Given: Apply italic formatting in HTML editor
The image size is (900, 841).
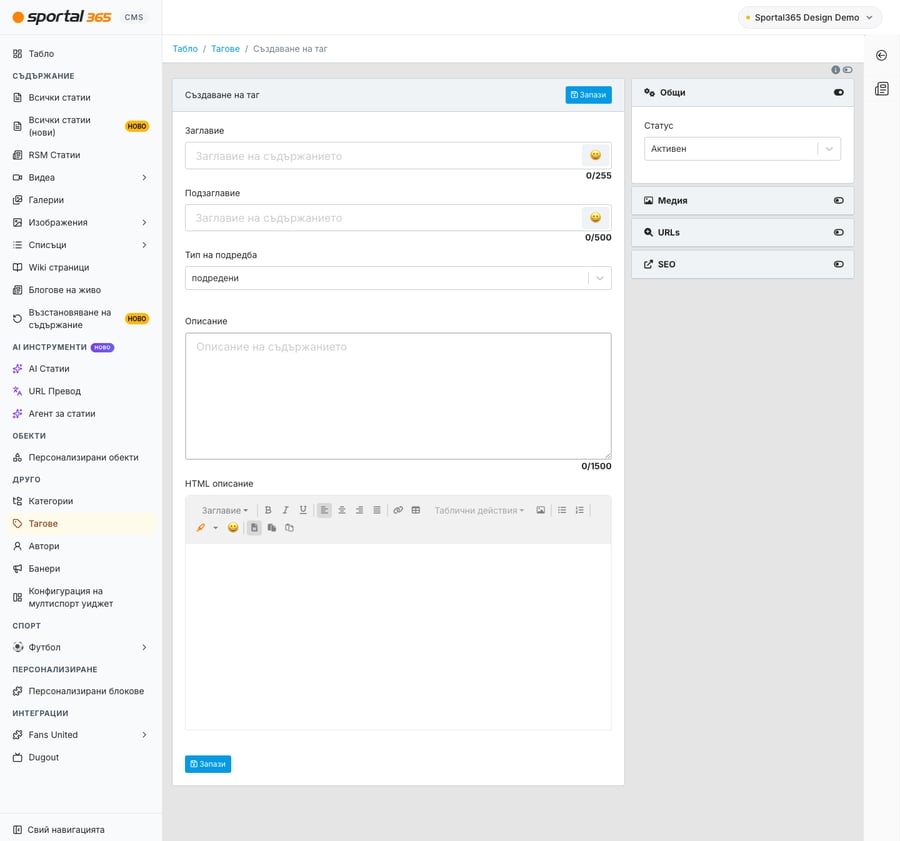Looking at the screenshot, I should [285, 510].
